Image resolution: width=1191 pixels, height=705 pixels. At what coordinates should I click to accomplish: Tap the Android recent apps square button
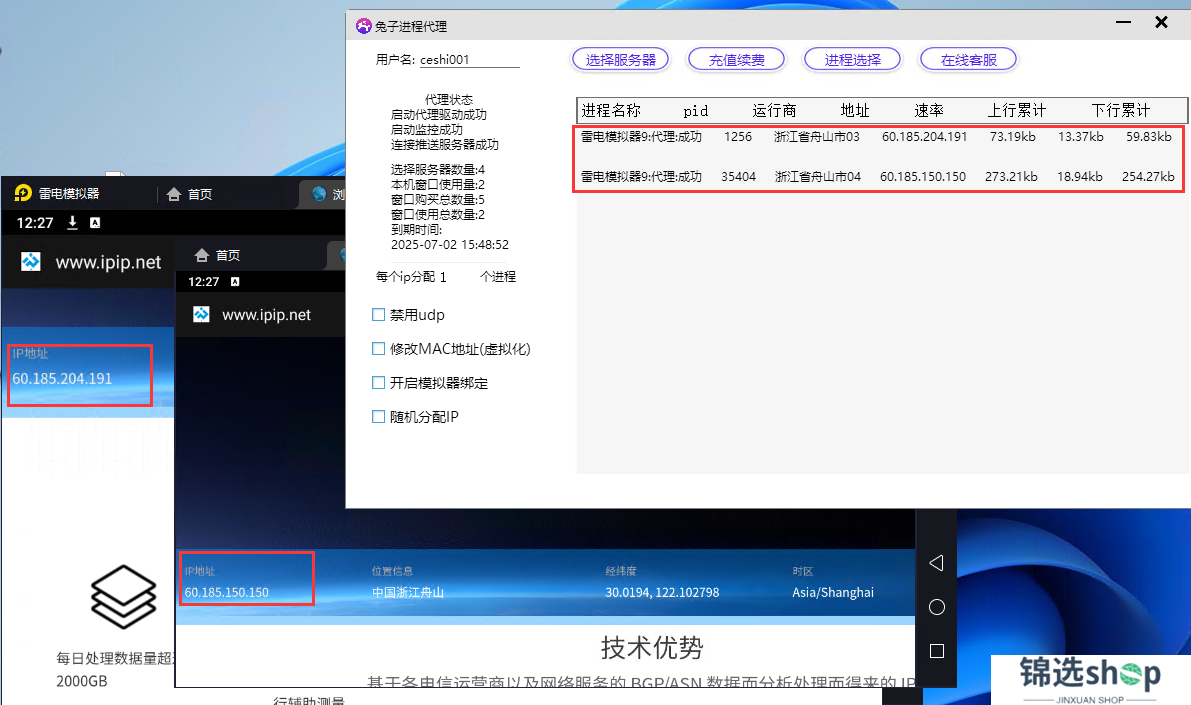point(937,651)
